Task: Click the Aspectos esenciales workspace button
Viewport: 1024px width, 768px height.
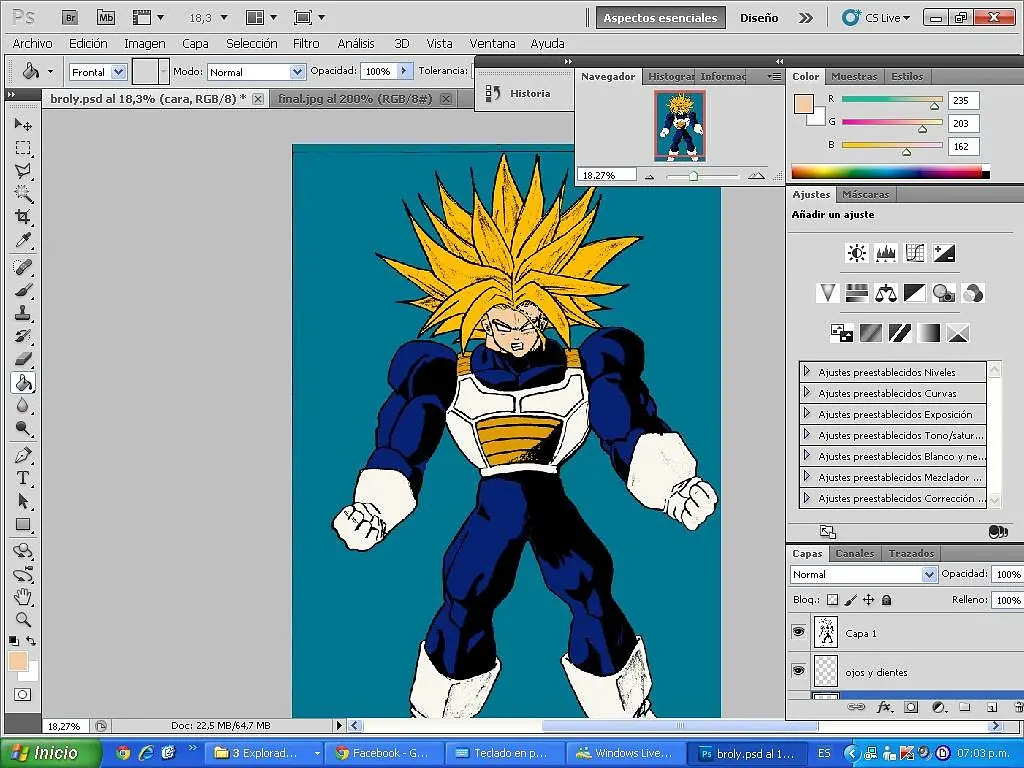Action: tap(660, 18)
